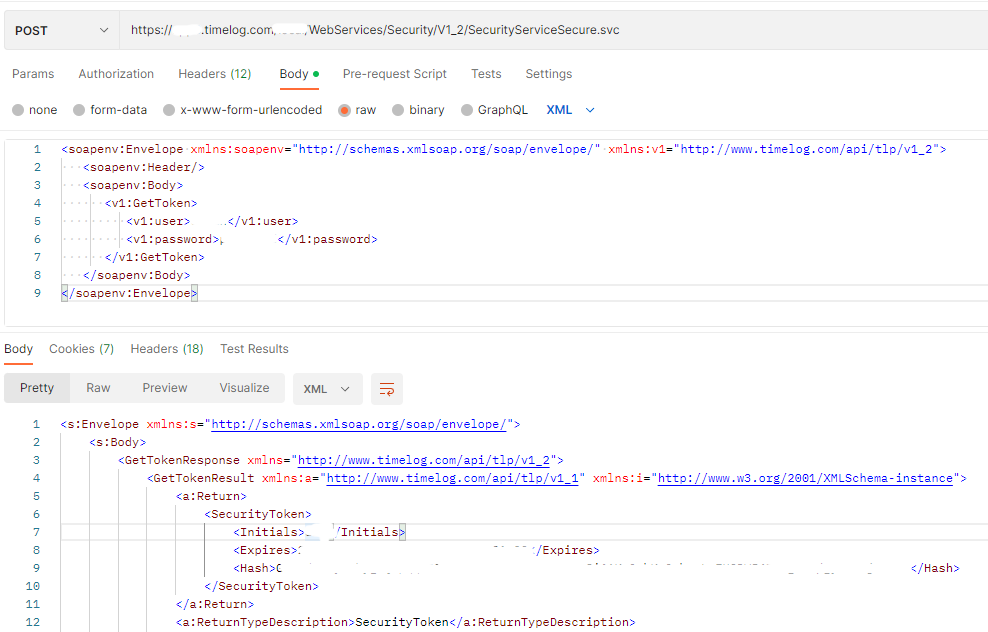This screenshot has height=632, width=988.
Task: Pick the binary body type option
Action: 398,110
